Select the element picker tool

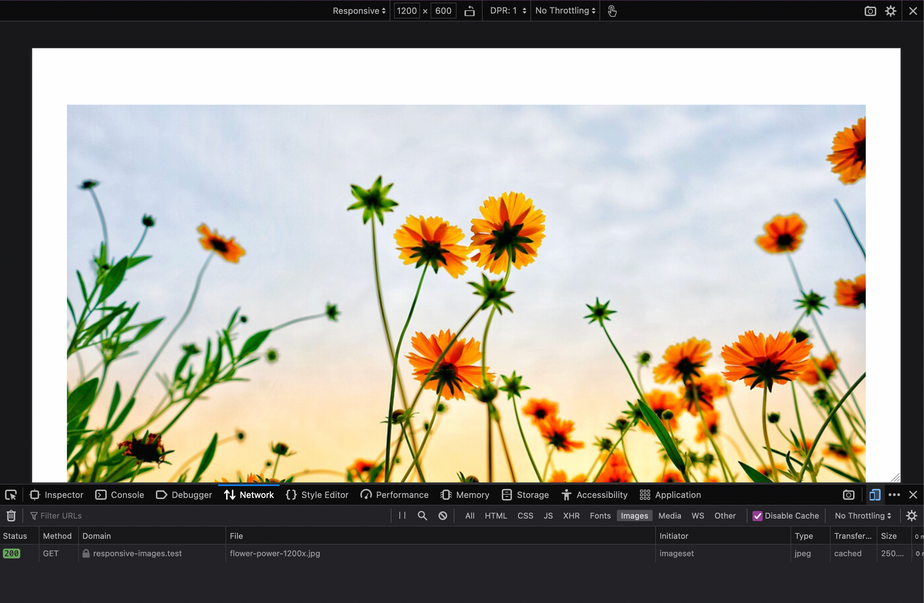[11, 494]
